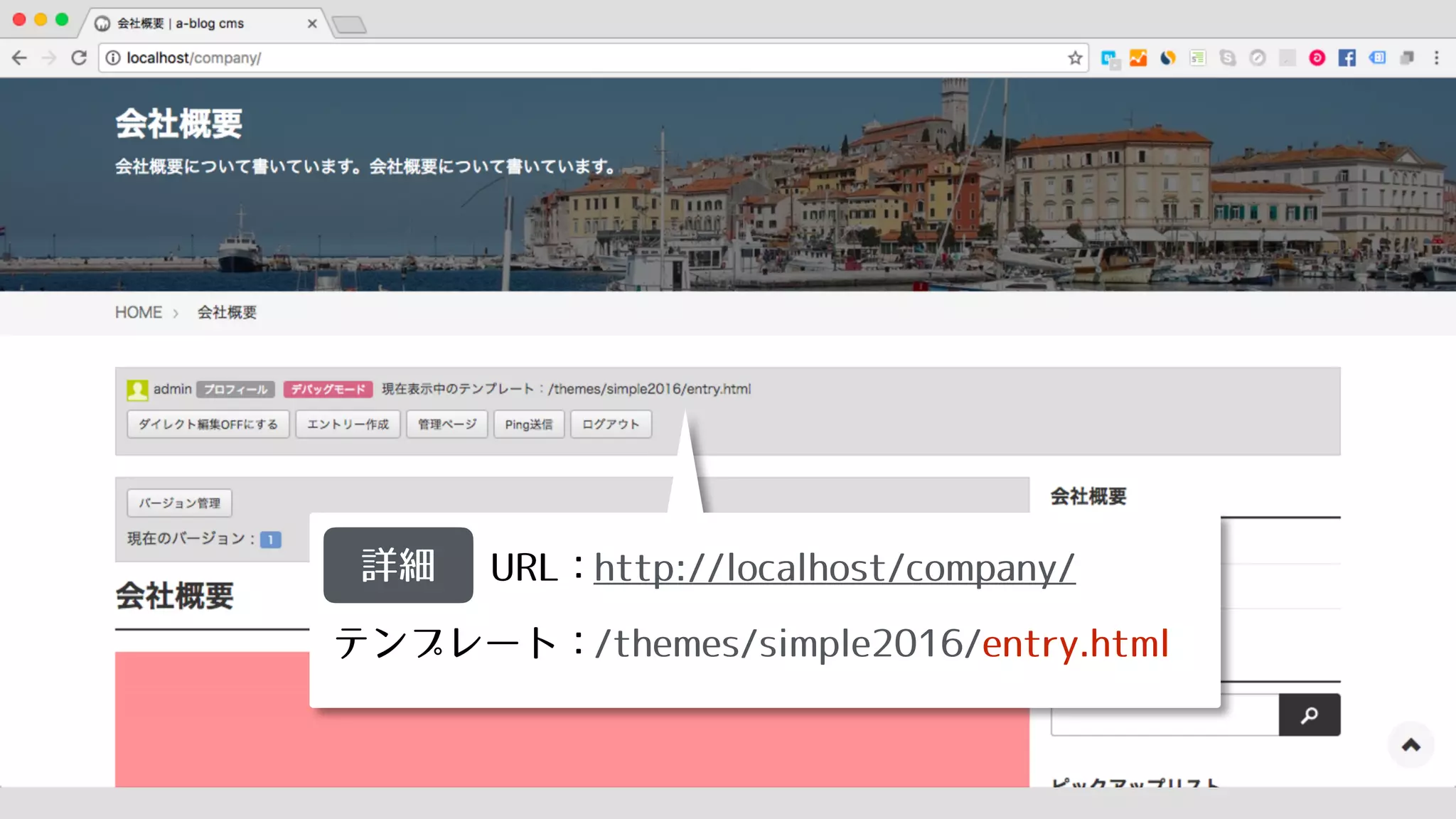Image resolution: width=1456 pixels, height=819 pixels.
Task: Click the blue screen extension icon
Action: click(x=1377, y=58)
